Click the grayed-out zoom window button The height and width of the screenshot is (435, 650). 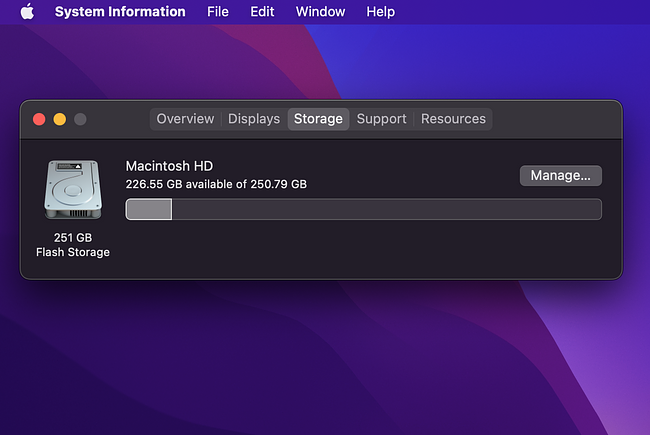(80, 119)
